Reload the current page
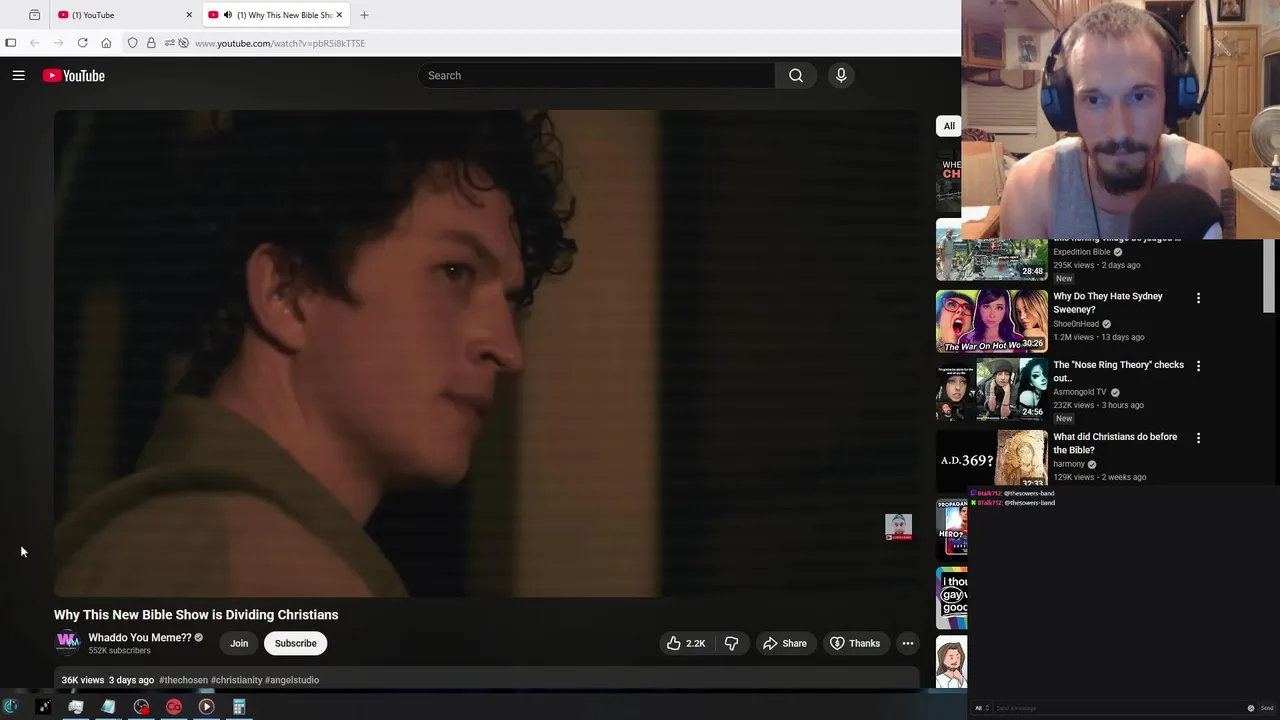Viewport: 1280px width, 720px height. tap(82, 43)
